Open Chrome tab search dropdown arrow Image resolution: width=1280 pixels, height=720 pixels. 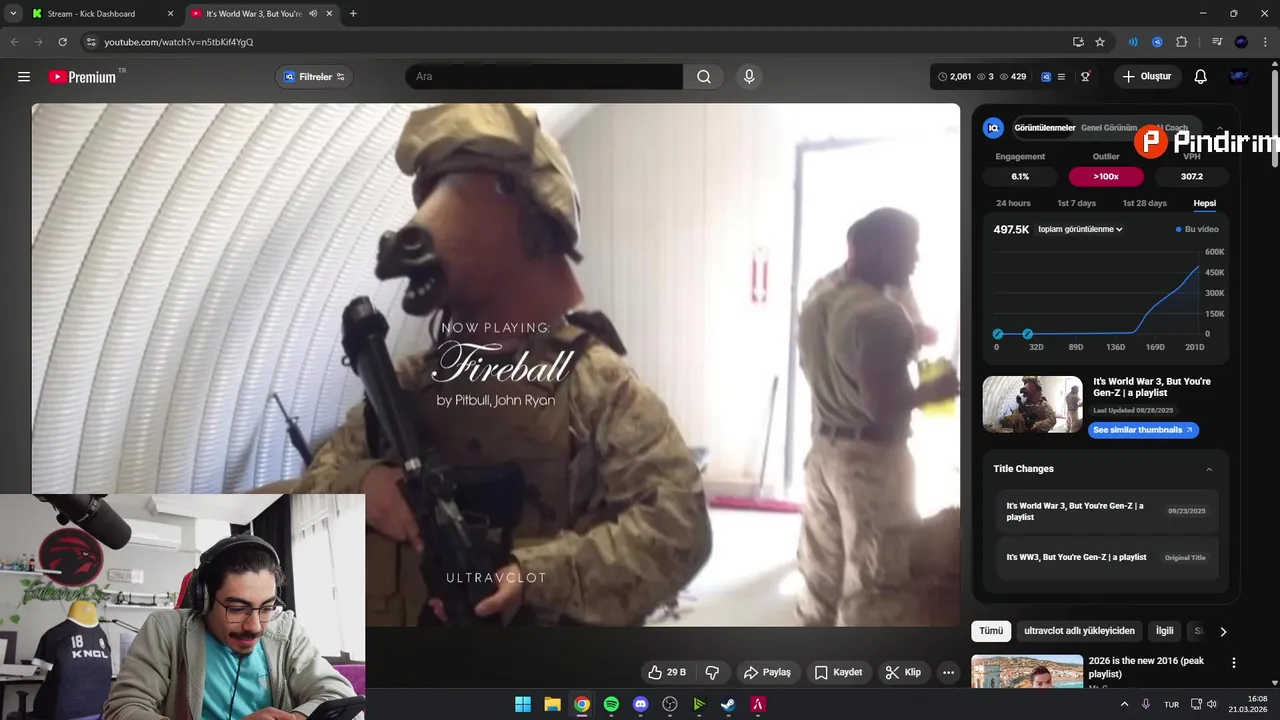[x=12, y=14]
